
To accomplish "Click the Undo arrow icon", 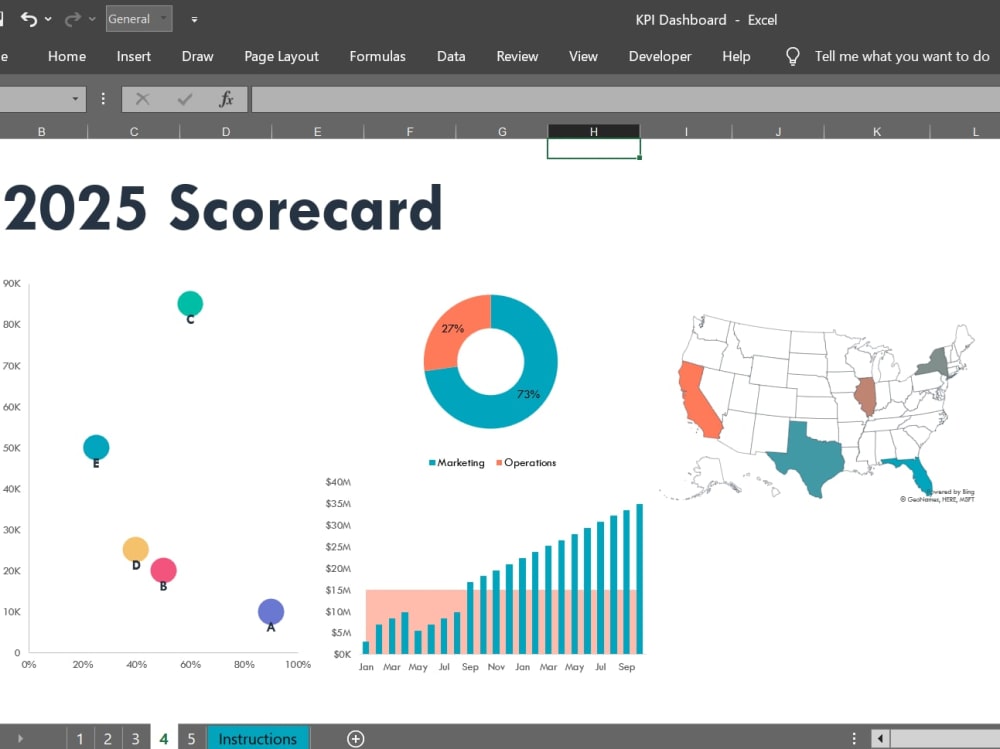I will (29, 19).
